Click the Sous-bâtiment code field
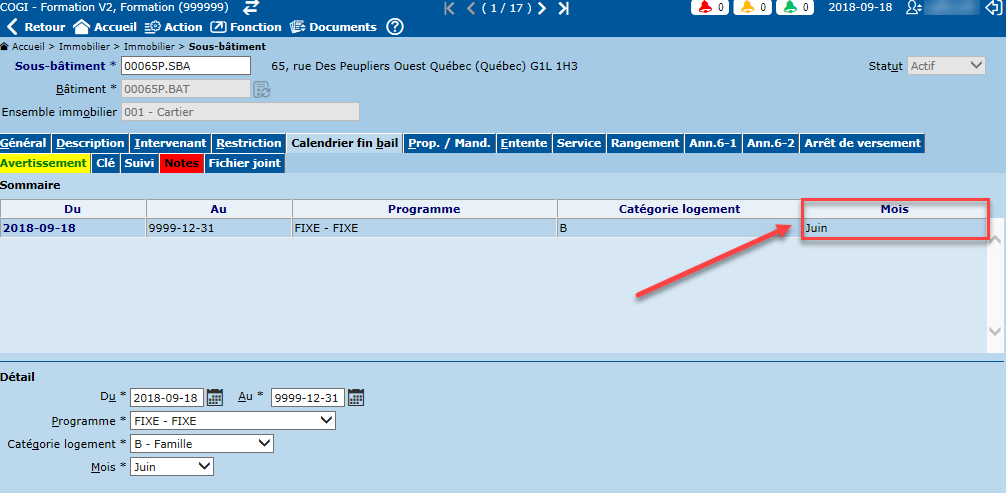The image size is (1006, 493). 185,66
